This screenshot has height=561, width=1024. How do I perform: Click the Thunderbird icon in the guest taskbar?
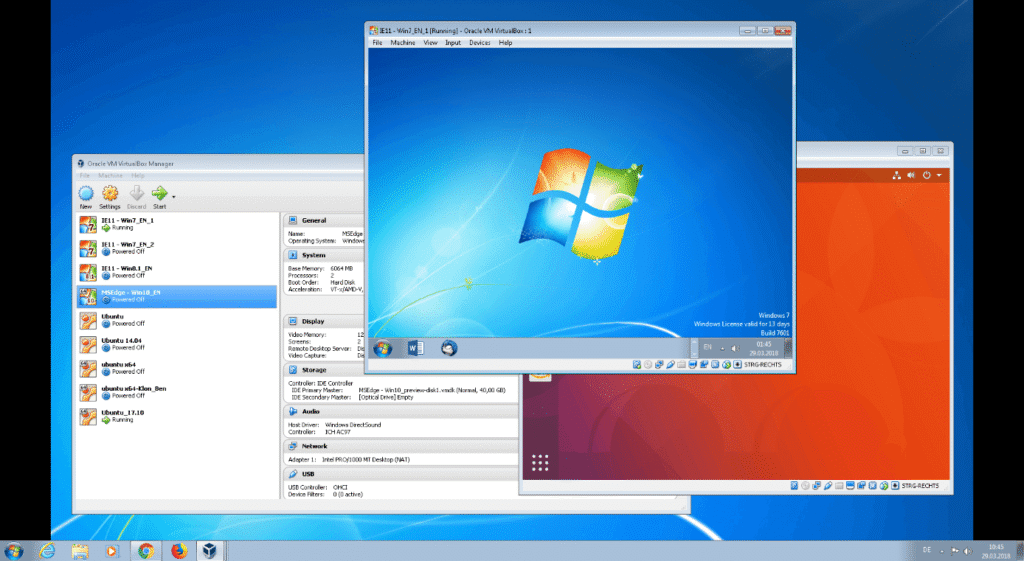[x=449, y=348]
